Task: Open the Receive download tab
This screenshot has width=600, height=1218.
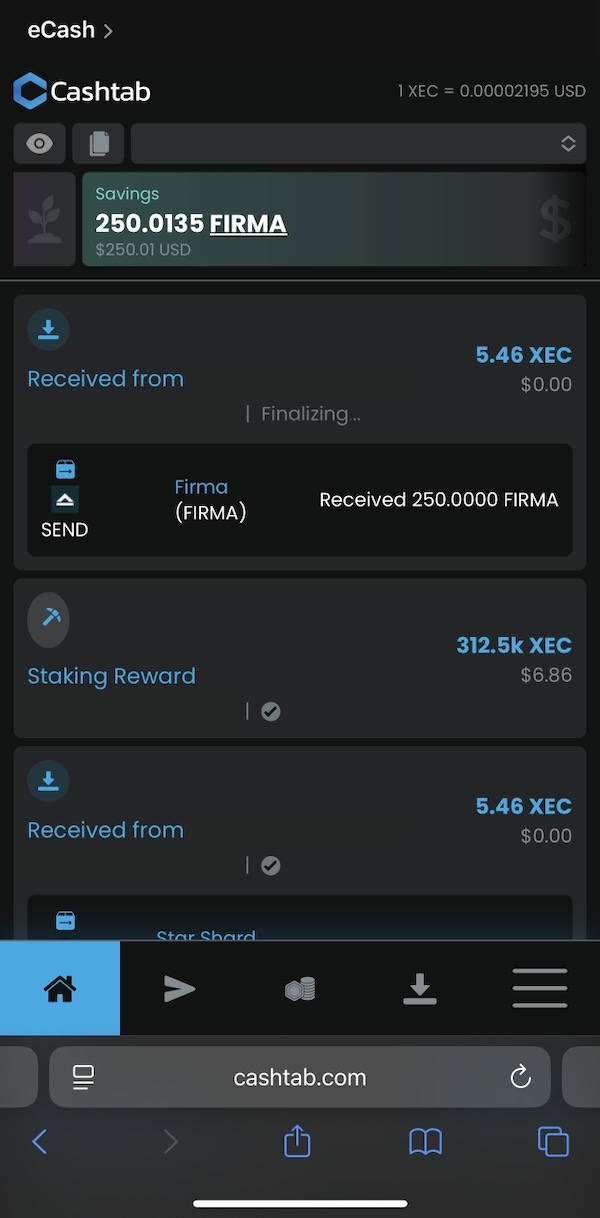Action: coord(420,989)
